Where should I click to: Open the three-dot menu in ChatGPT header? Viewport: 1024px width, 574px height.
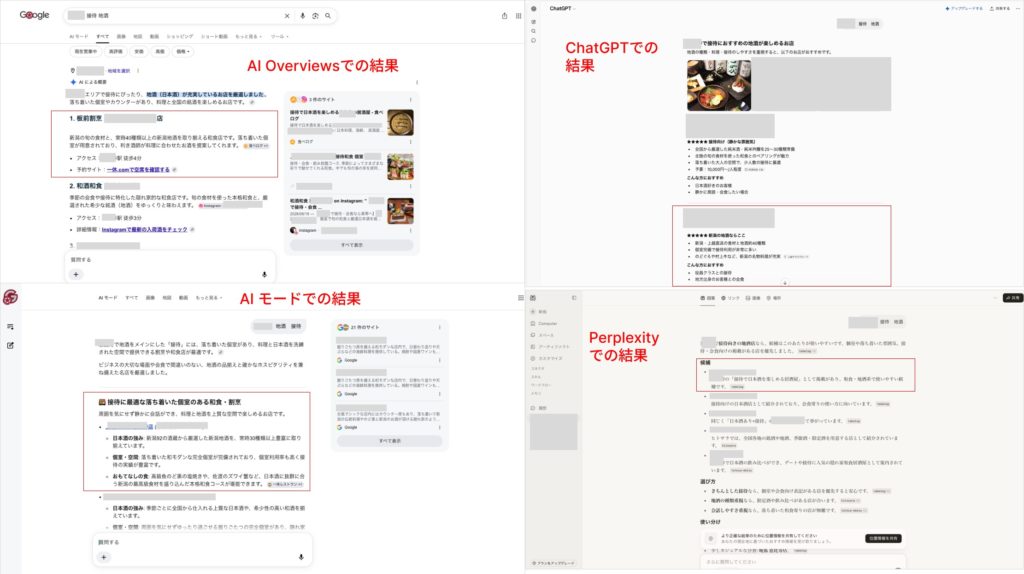(1017, 8)
